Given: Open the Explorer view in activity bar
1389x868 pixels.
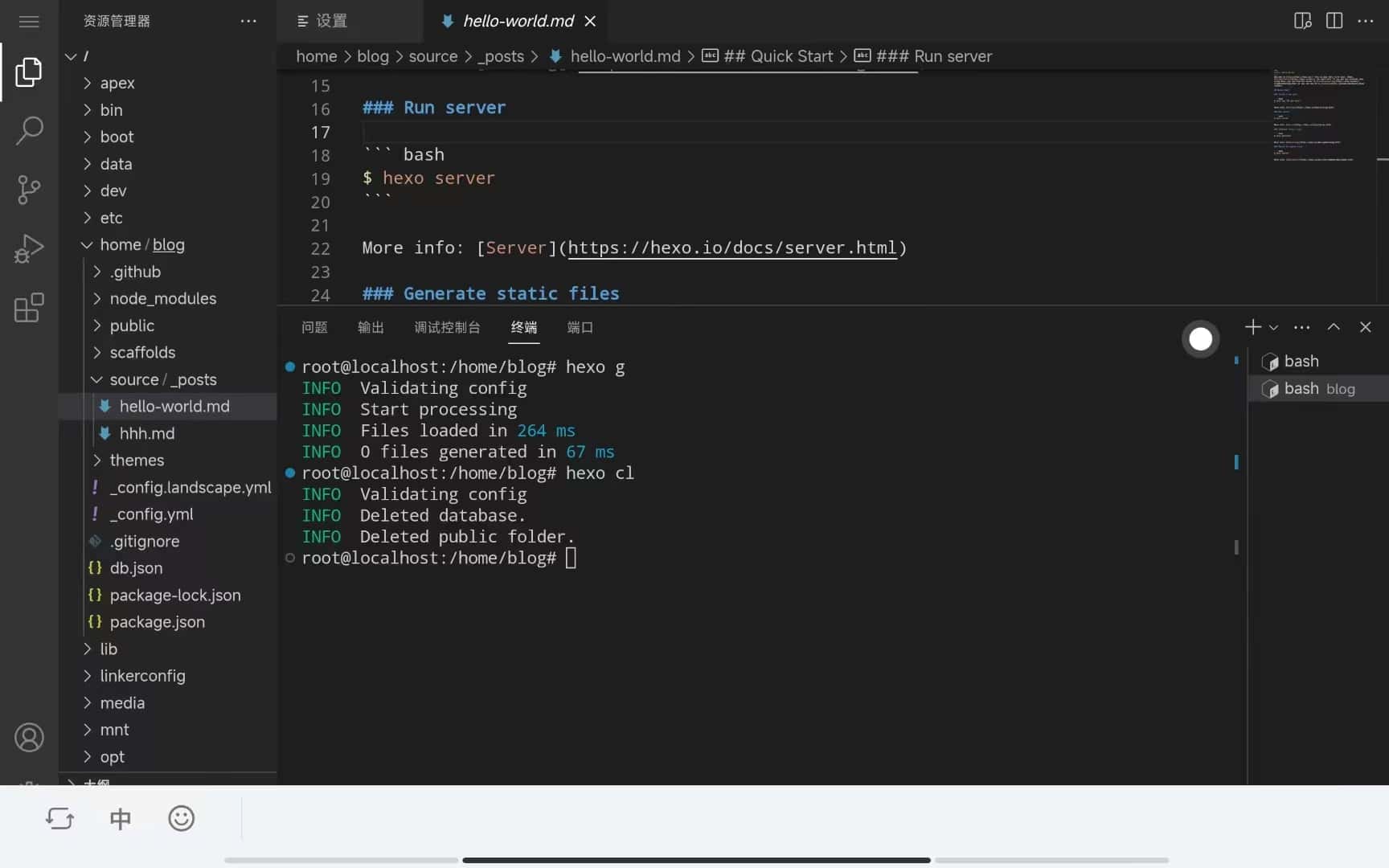Looking at the screenshot, I should tap(29, 72).
